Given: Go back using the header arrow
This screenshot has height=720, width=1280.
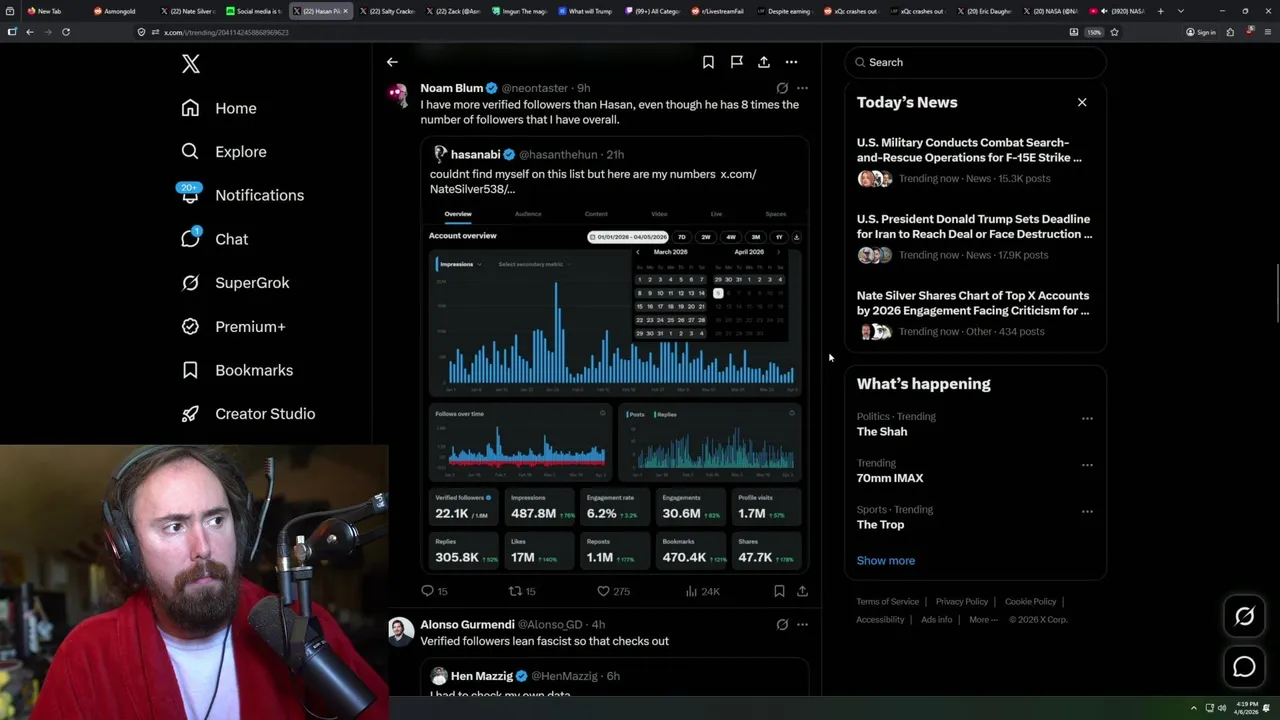Looking at the screenshot, I should (x=392, y=62).
